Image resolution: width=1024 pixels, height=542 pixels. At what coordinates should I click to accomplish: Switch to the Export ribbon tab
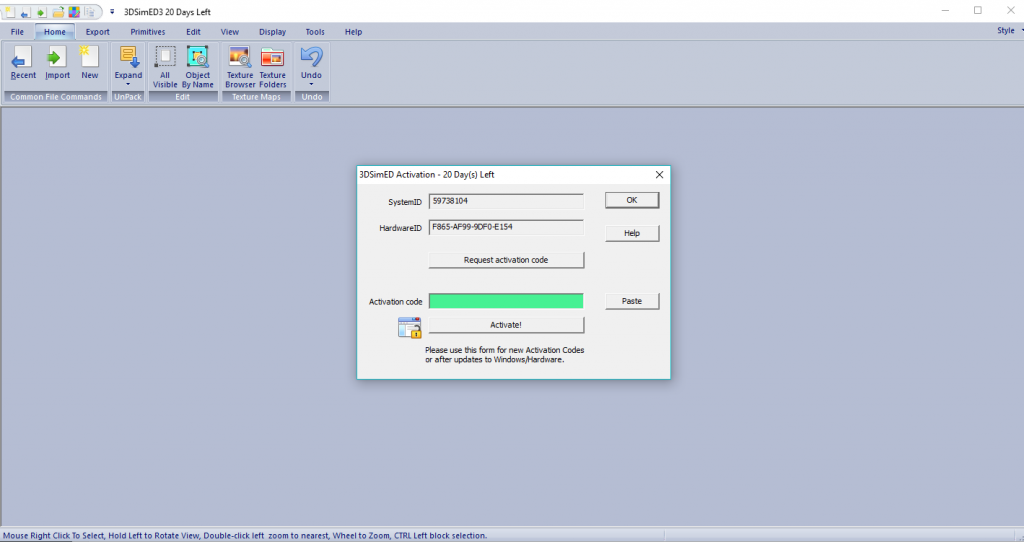[x=98, y=31]
